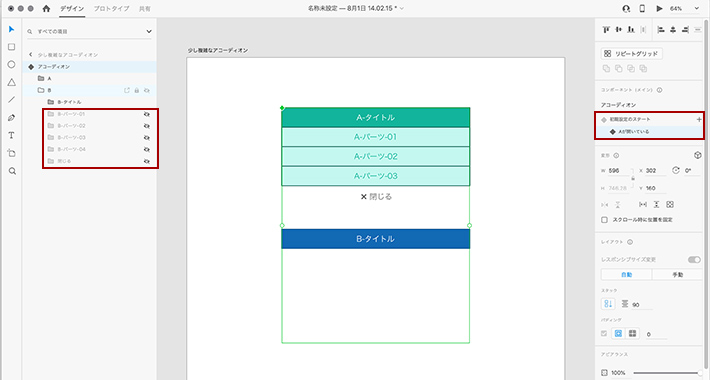Screen dimensions: 710x380
Task: Choose same padding for all edges
Action: point(618,334)
